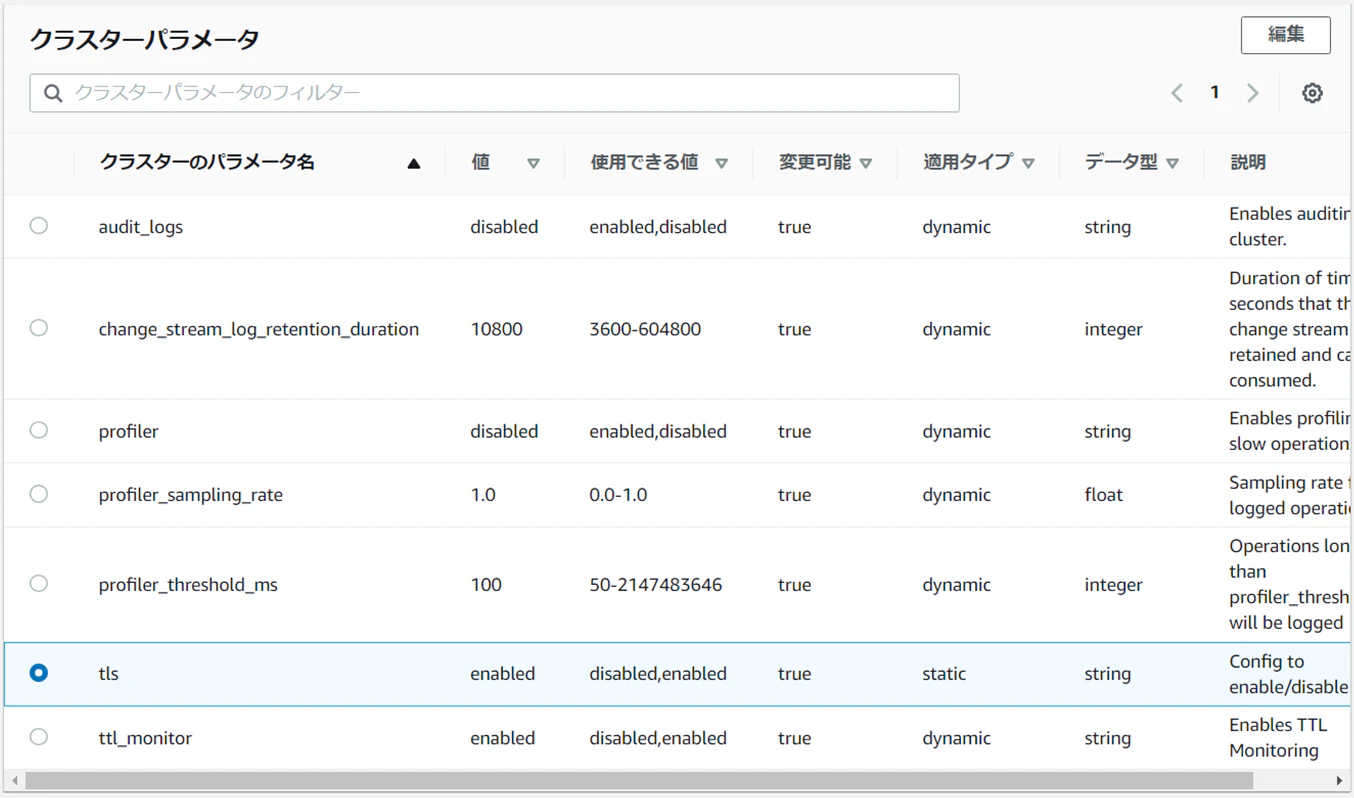Click scrollbar right arrow

pyautogui.click(x=1339, y=781)
